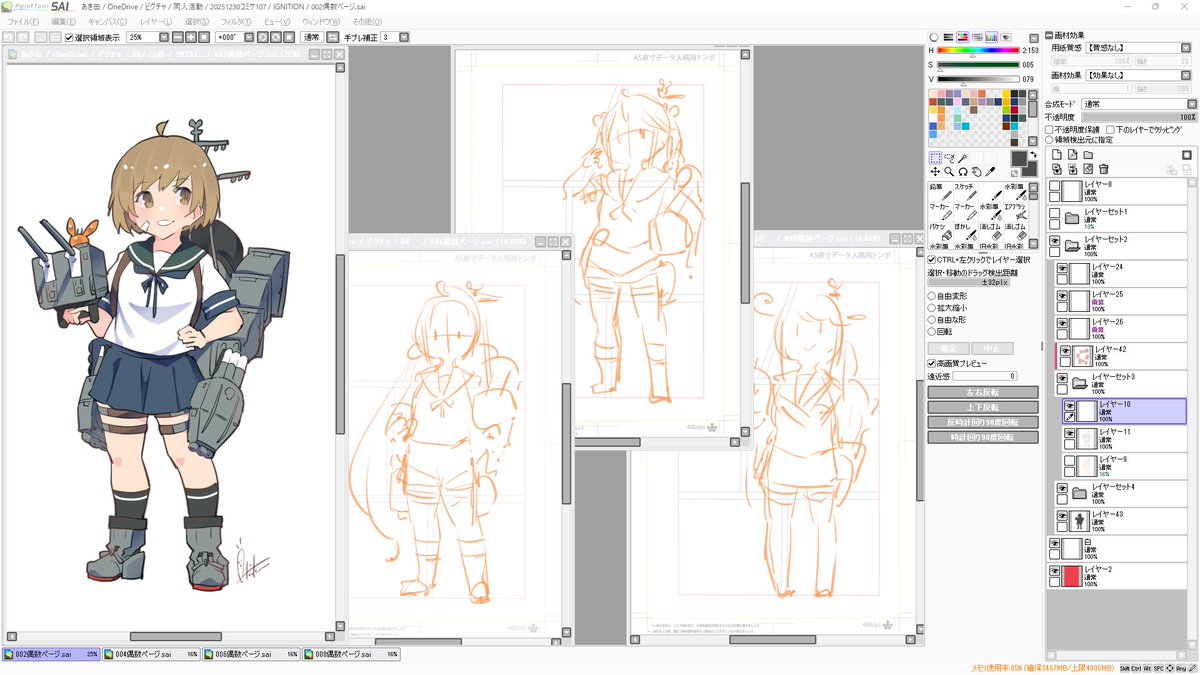Toggle the swatches panel icon
This screenshot has width=1200, height=675.
(x=991, y=37)
